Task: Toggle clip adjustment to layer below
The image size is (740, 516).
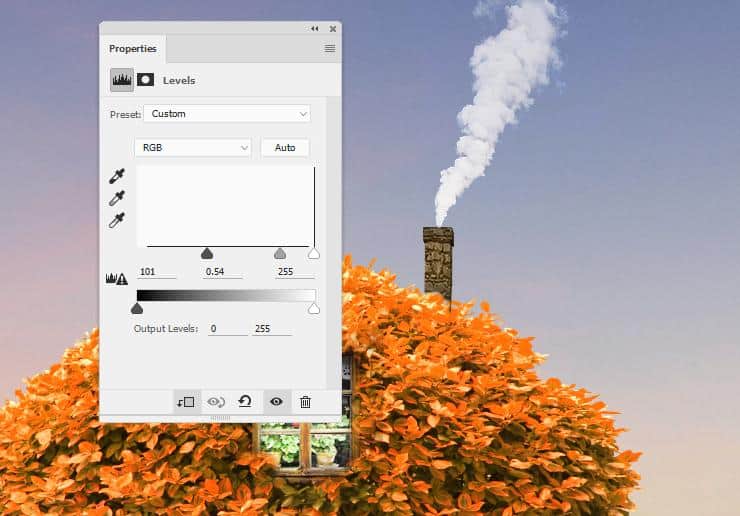Action: click(186, 401)
